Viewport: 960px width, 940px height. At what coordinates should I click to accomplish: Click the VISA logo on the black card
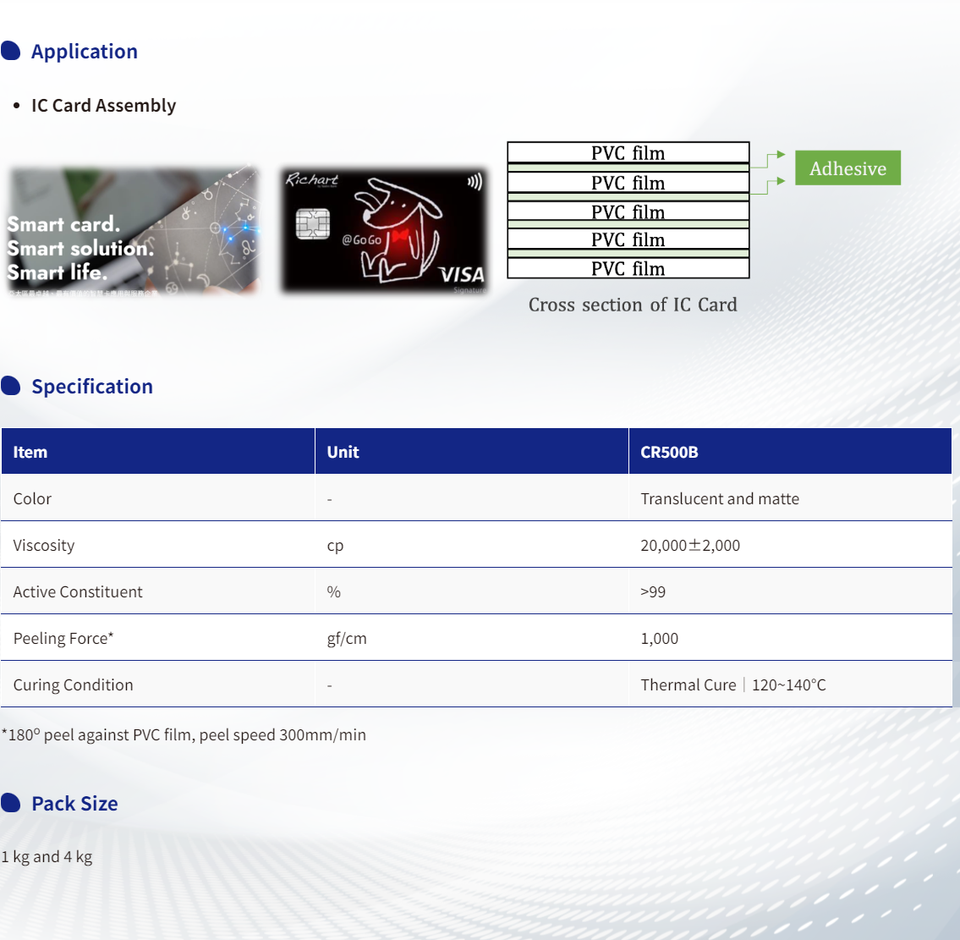(461, 274)
